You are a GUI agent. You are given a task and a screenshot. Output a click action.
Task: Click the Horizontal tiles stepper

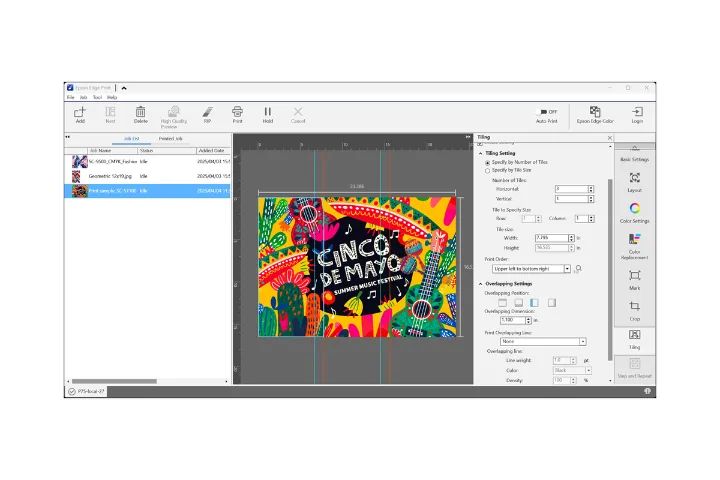pos(591,189)
